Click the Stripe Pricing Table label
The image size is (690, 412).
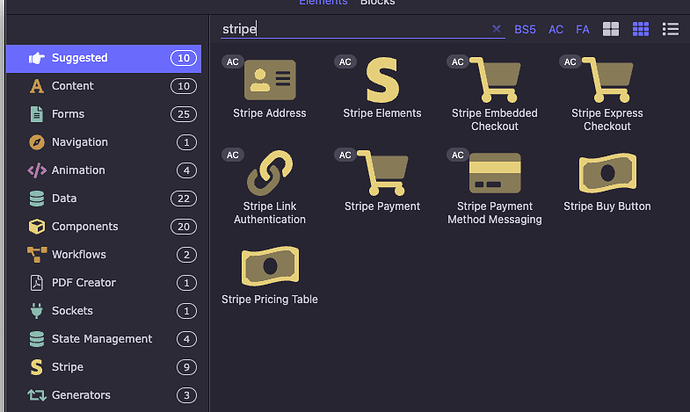270,299
